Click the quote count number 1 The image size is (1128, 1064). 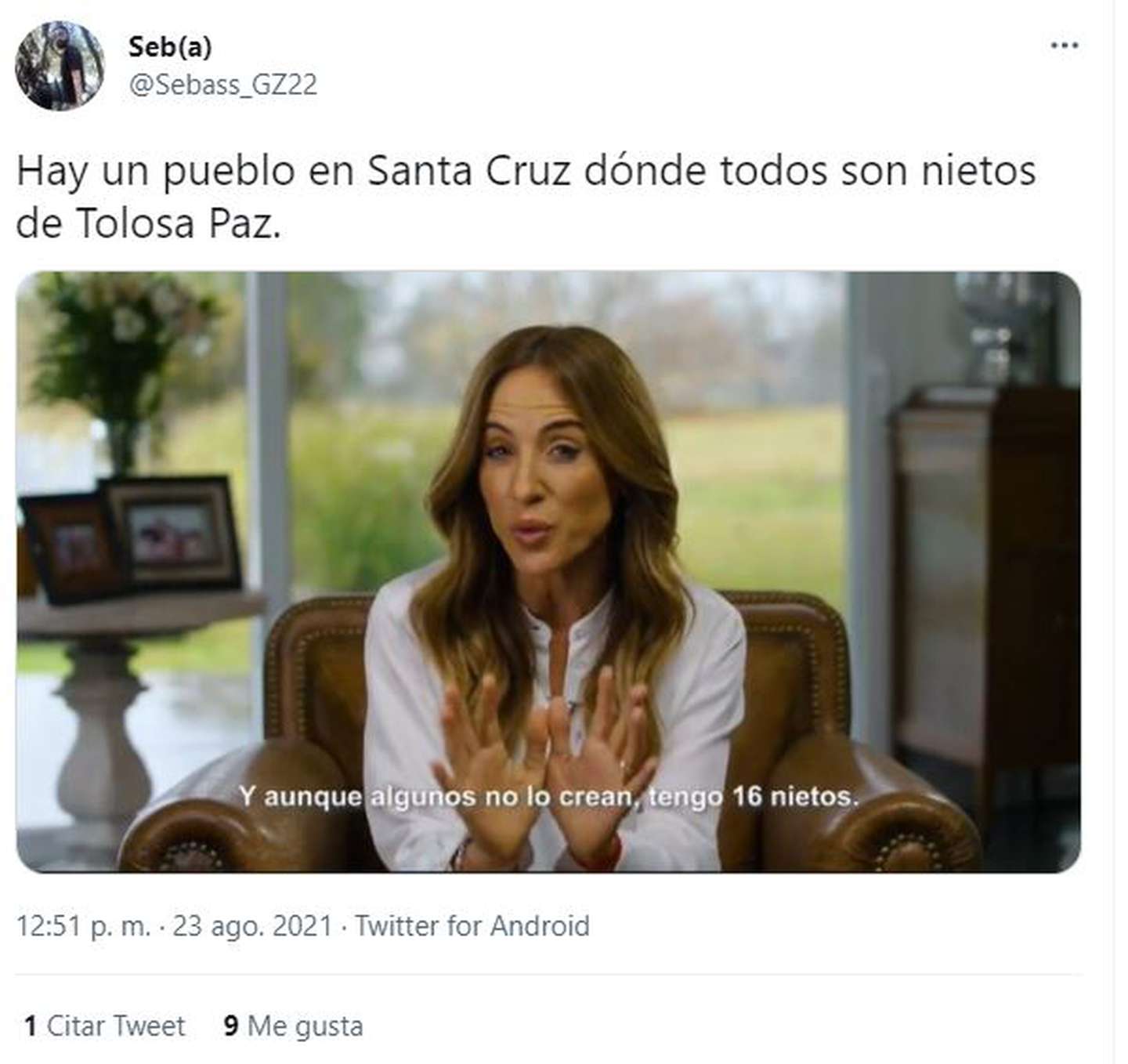(31, 1026)
